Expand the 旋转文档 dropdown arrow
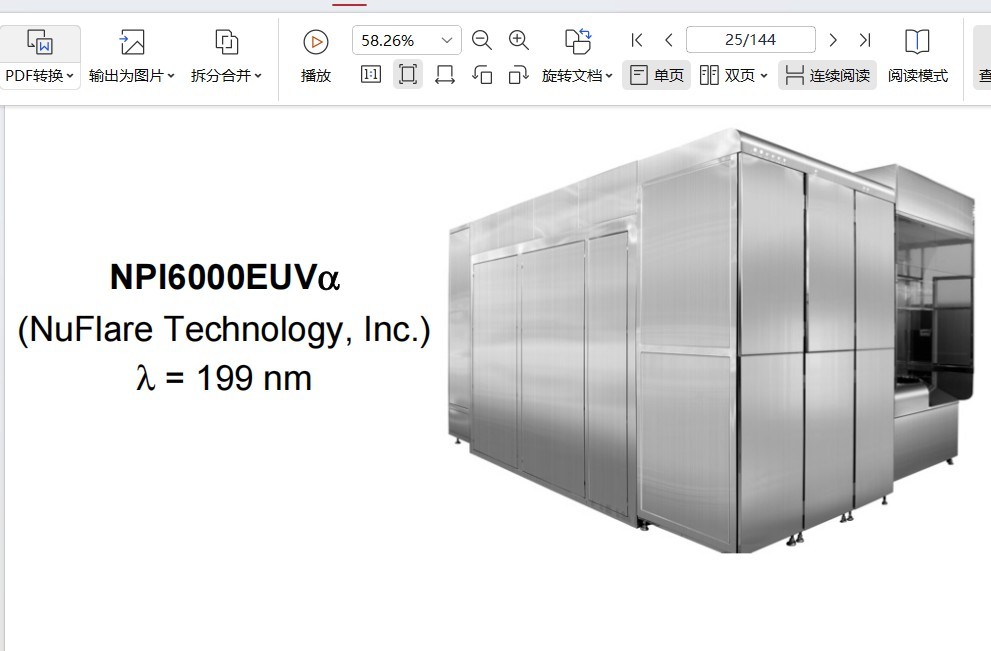The image size is (991, 651). point(609,76)
